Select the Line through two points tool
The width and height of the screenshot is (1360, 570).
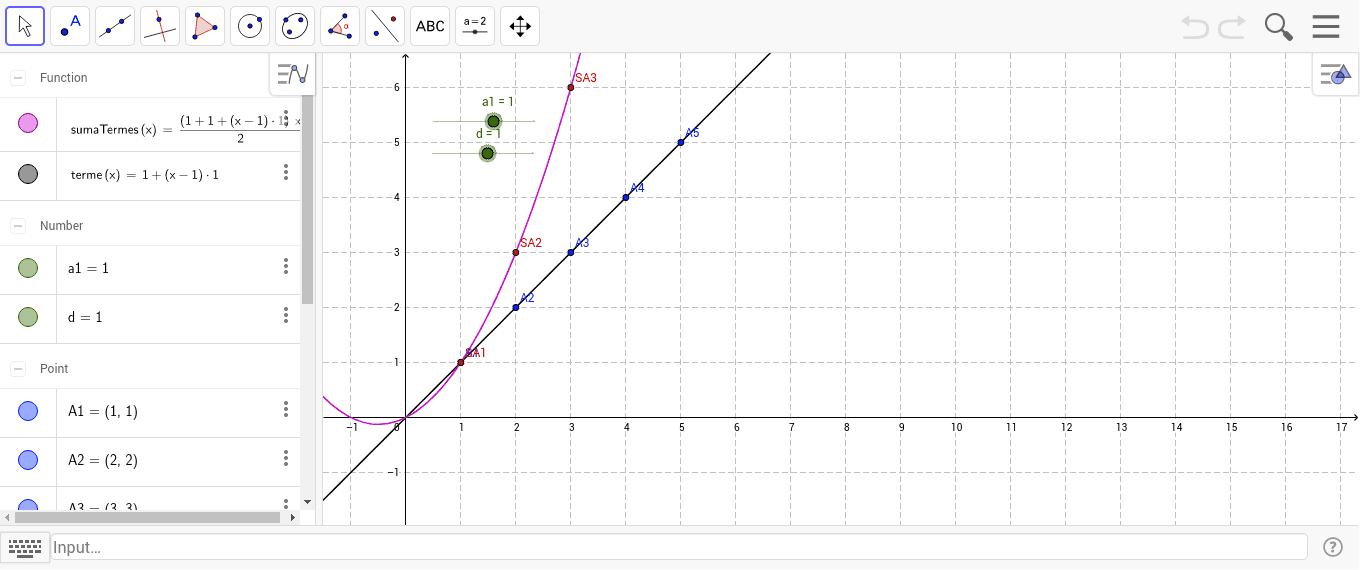click(x=115, y=26)
